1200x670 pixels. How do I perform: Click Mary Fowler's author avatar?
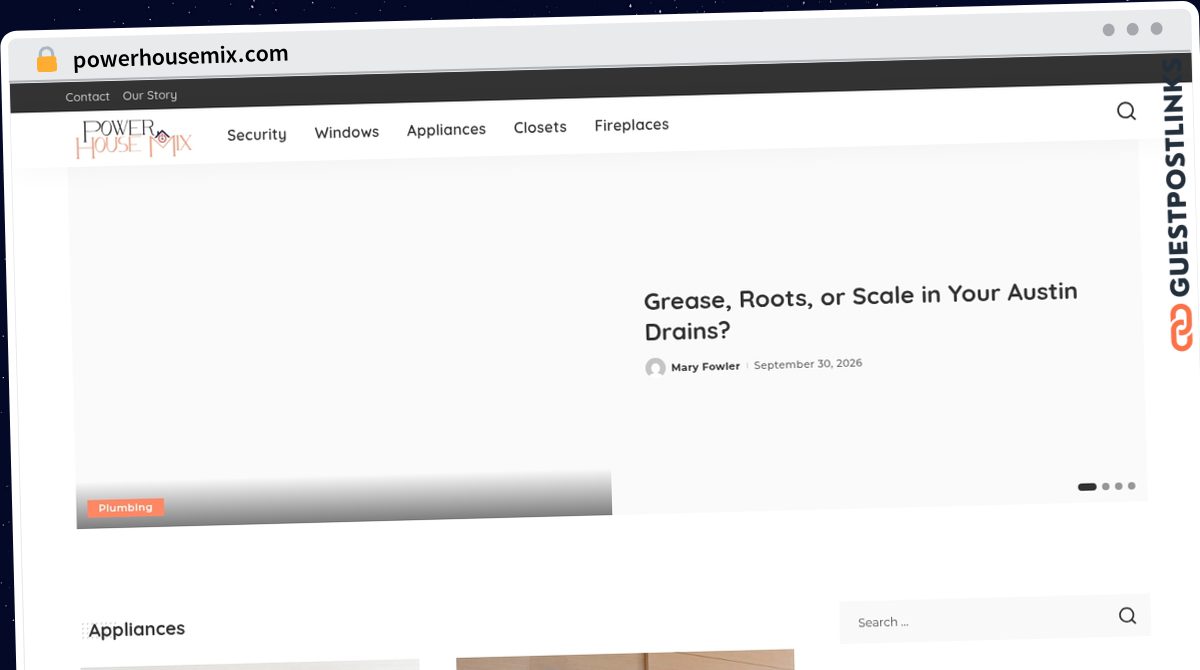655,368
